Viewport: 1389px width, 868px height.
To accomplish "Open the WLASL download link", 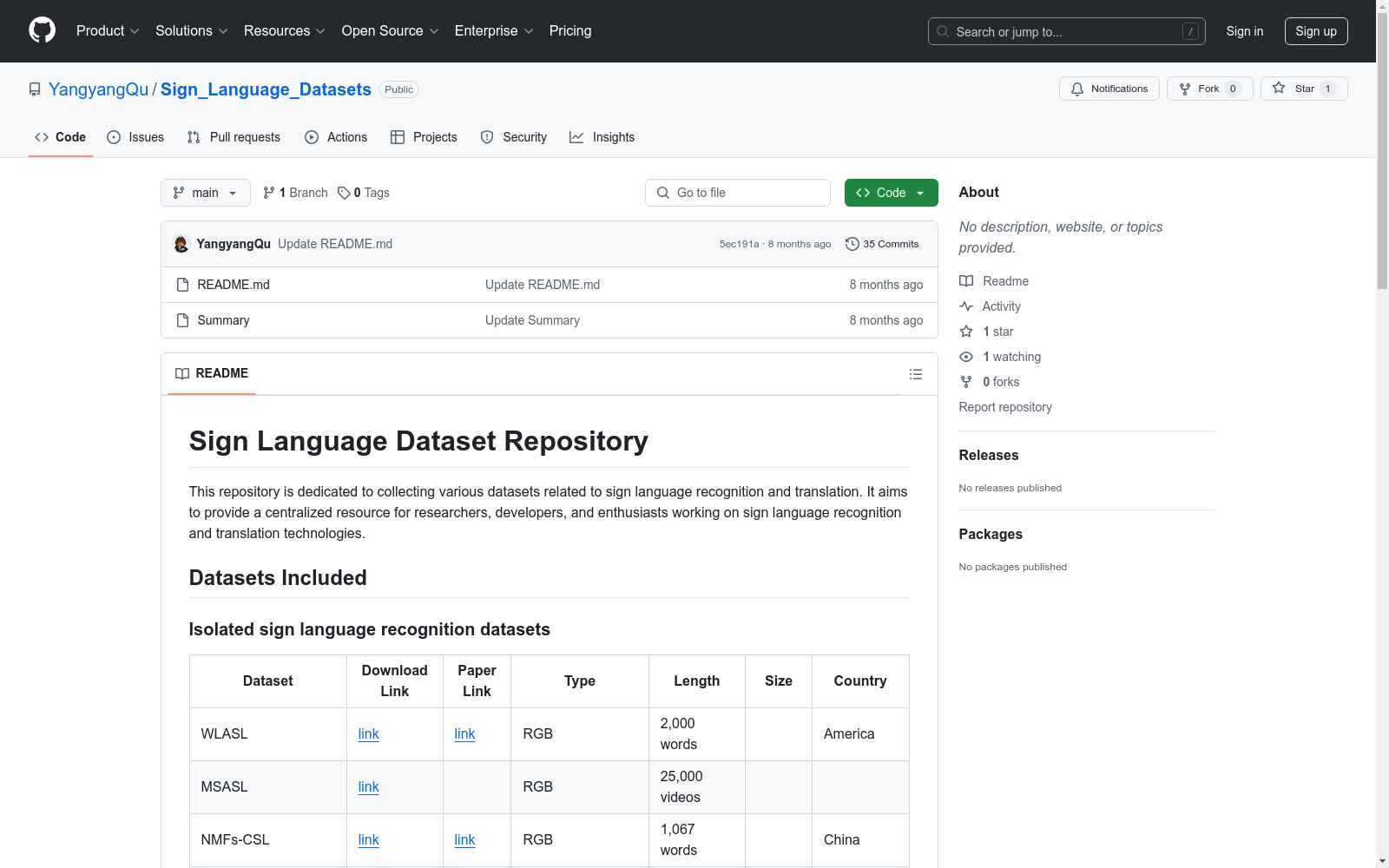I will coord(368,734).
